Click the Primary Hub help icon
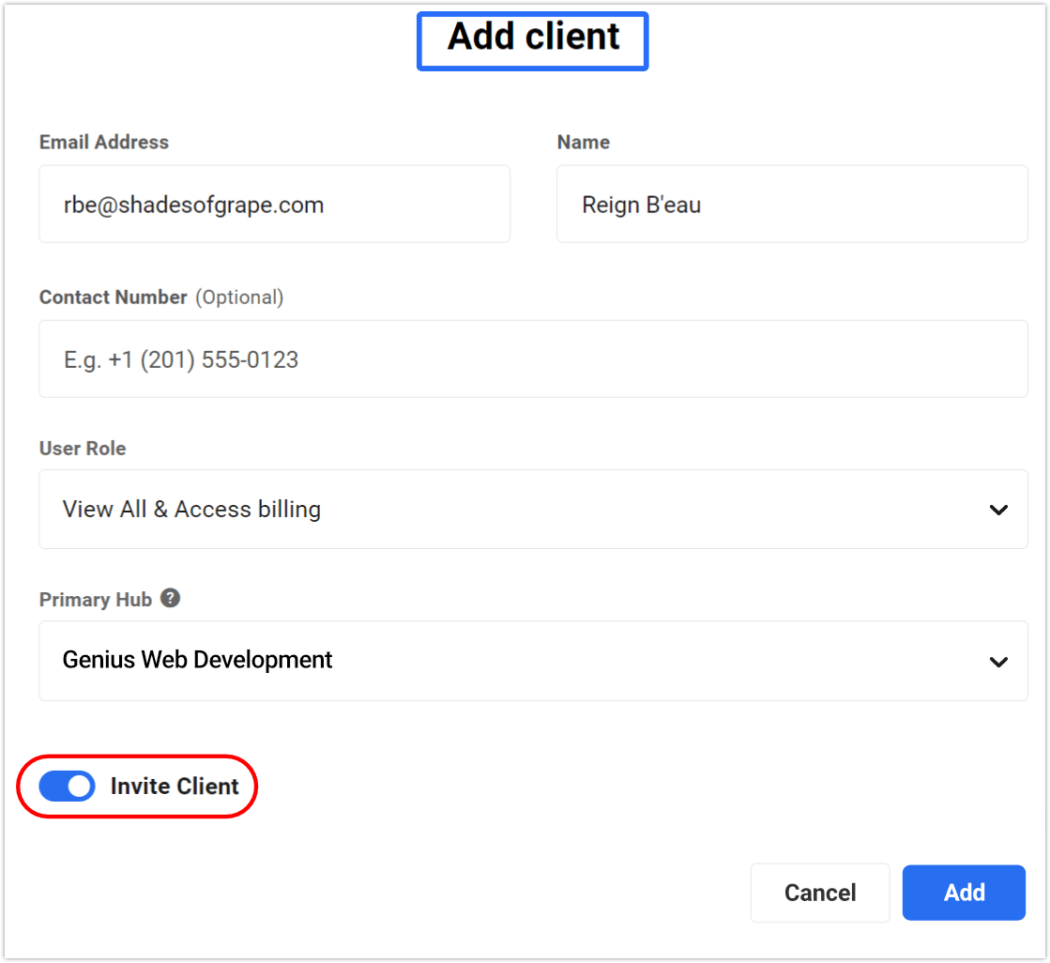Image resolution: width=1050 pixels, height=963 pixels. point(171,598)
